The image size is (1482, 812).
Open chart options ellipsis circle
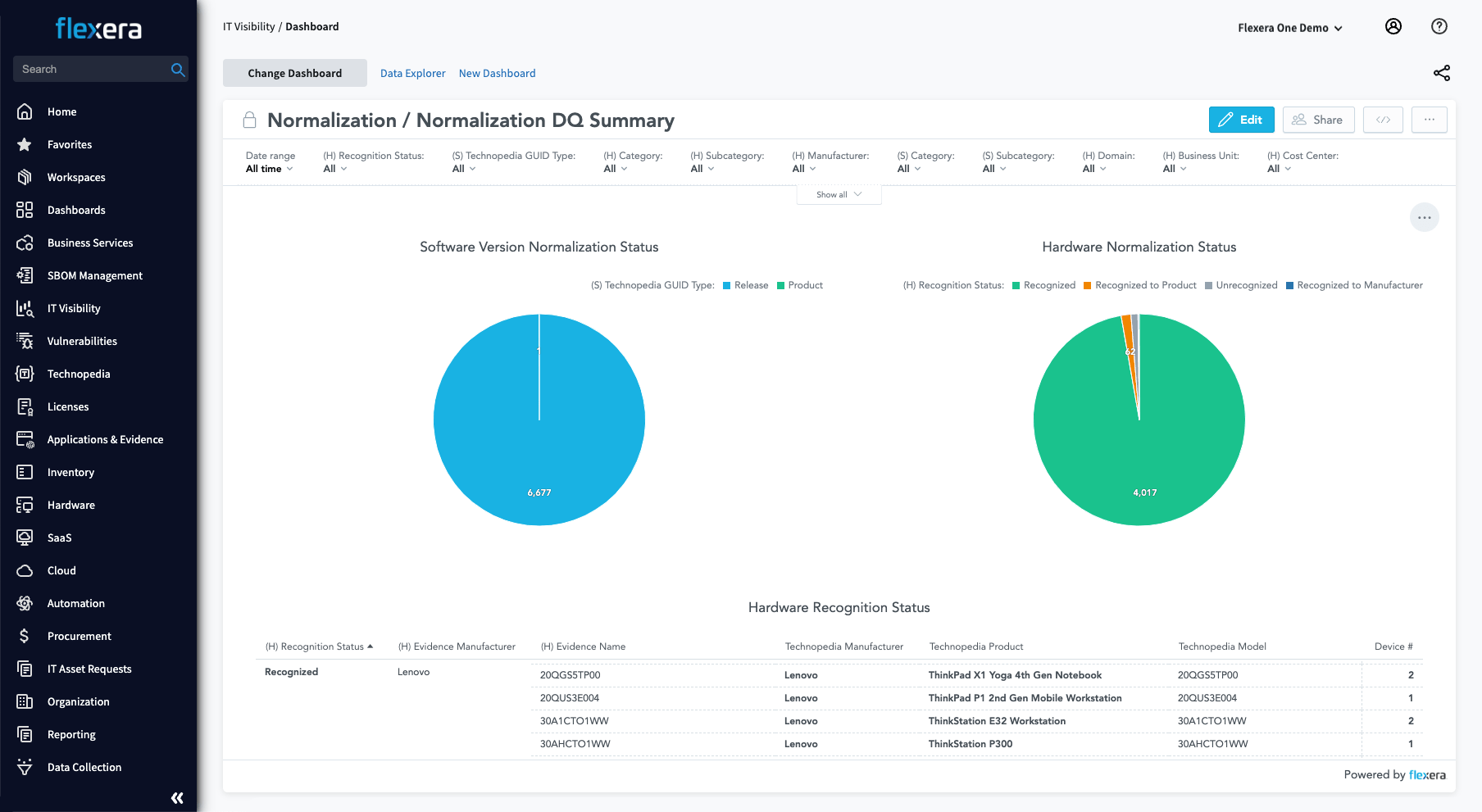(x=1424, y=218)
